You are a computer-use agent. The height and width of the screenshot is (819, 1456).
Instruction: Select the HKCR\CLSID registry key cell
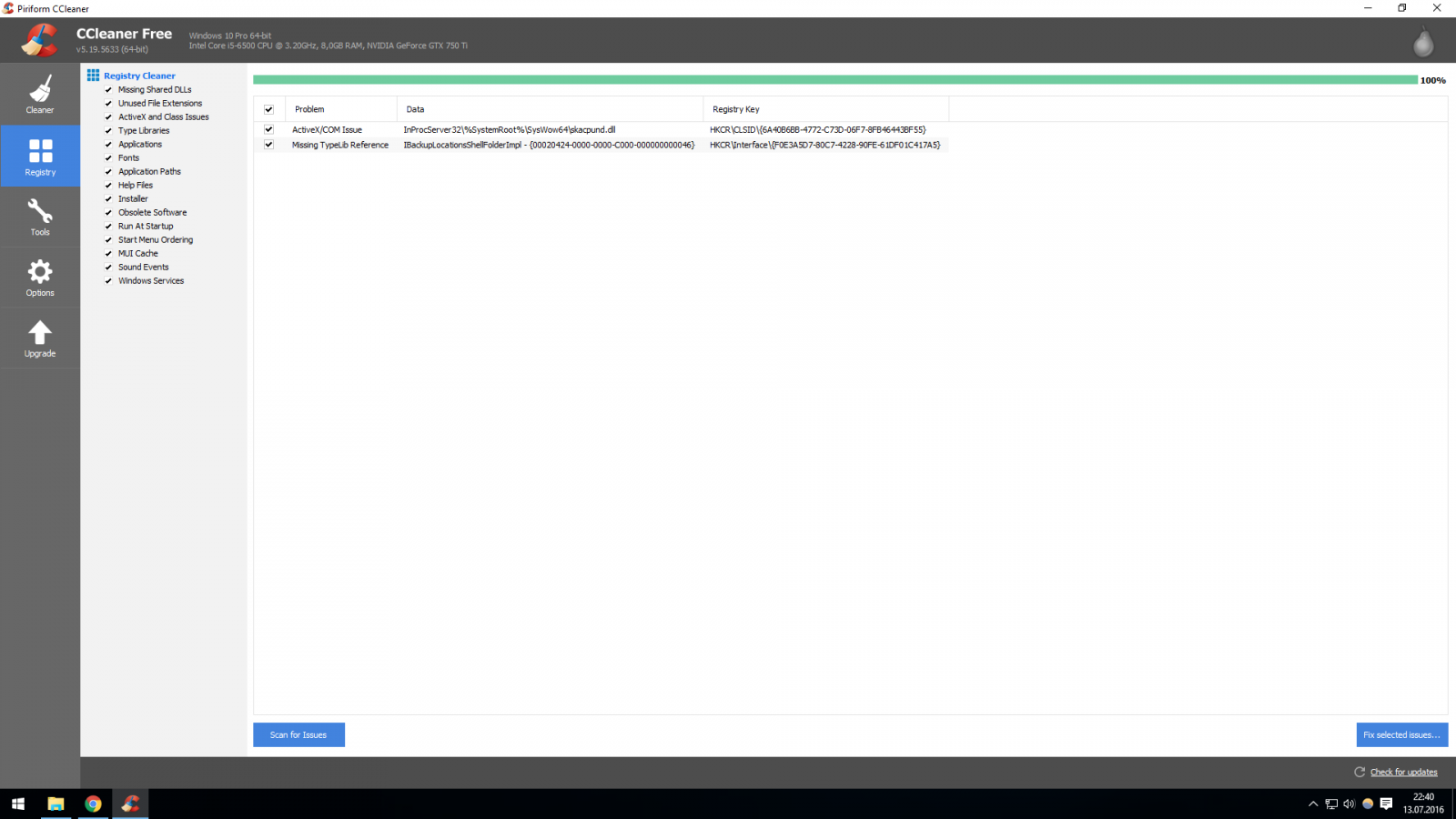pos(817,129)
